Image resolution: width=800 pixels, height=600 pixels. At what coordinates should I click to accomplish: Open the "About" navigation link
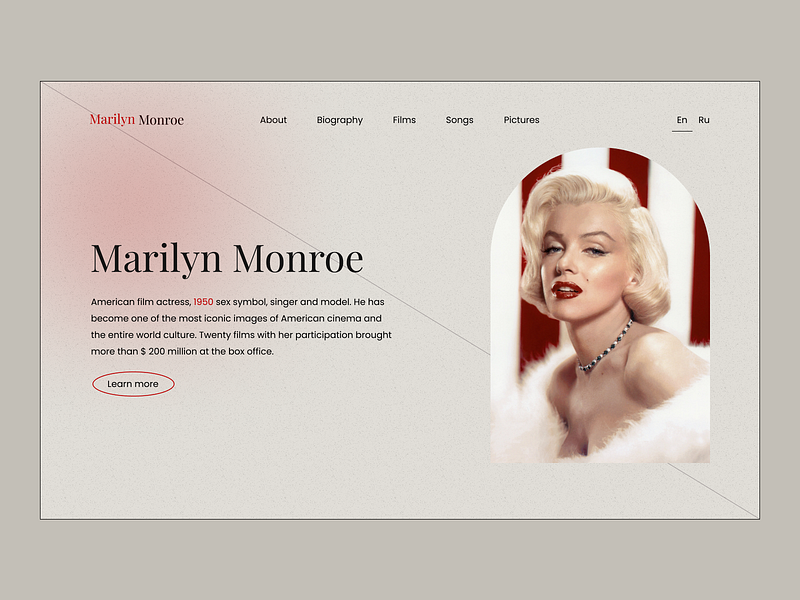coord(273,120)
